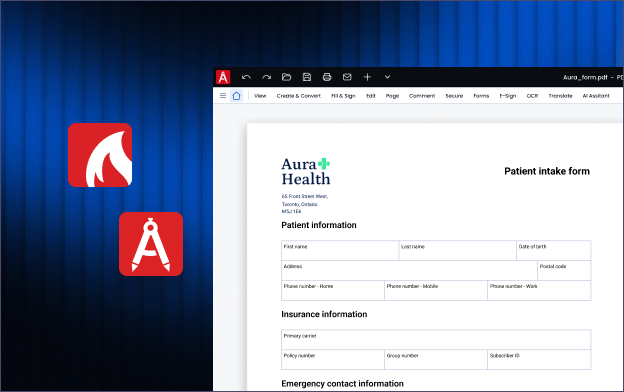Open the Secure tab
The height and width of the screenshot is (392, 624).
tap(454, 96)
